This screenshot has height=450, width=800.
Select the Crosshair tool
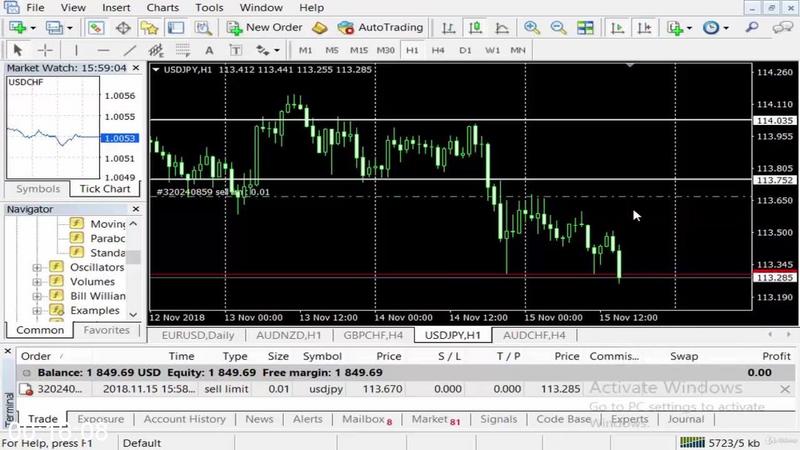click(45, 50)
